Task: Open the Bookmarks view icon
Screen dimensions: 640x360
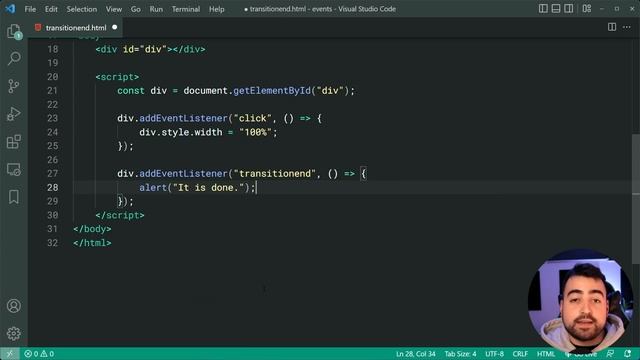Action: (x=14, y=197)
